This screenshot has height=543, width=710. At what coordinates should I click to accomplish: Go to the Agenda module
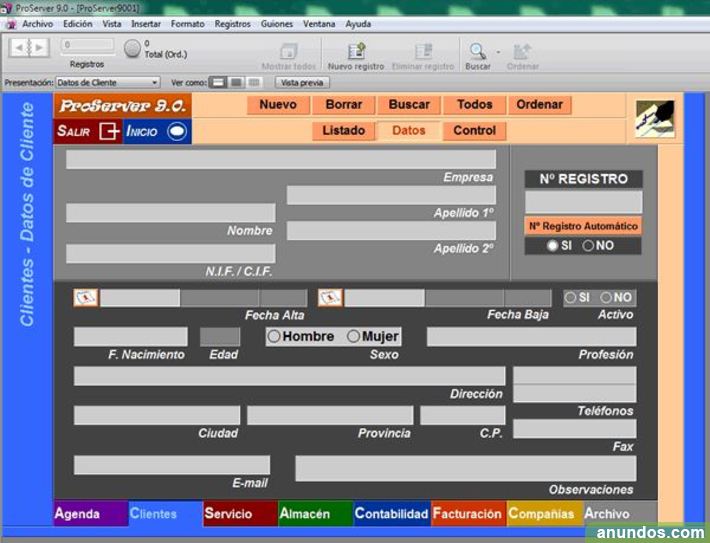[x=91, y=514]
